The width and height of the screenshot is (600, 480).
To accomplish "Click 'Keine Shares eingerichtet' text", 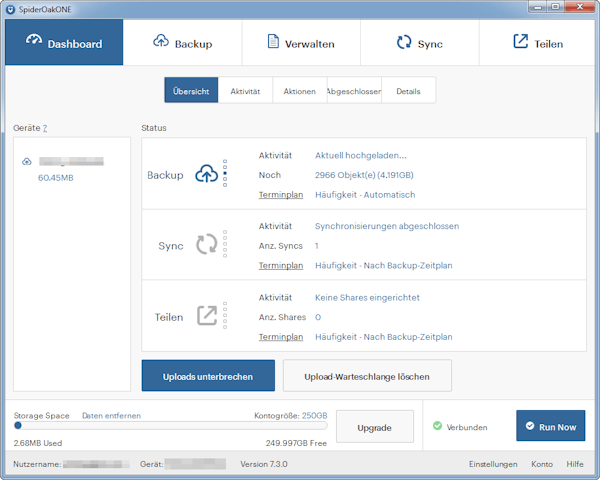I will tap(367, 297).
